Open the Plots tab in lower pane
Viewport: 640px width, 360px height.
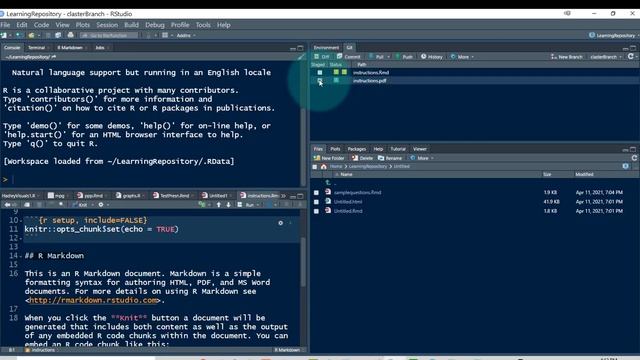coord(335,149)
